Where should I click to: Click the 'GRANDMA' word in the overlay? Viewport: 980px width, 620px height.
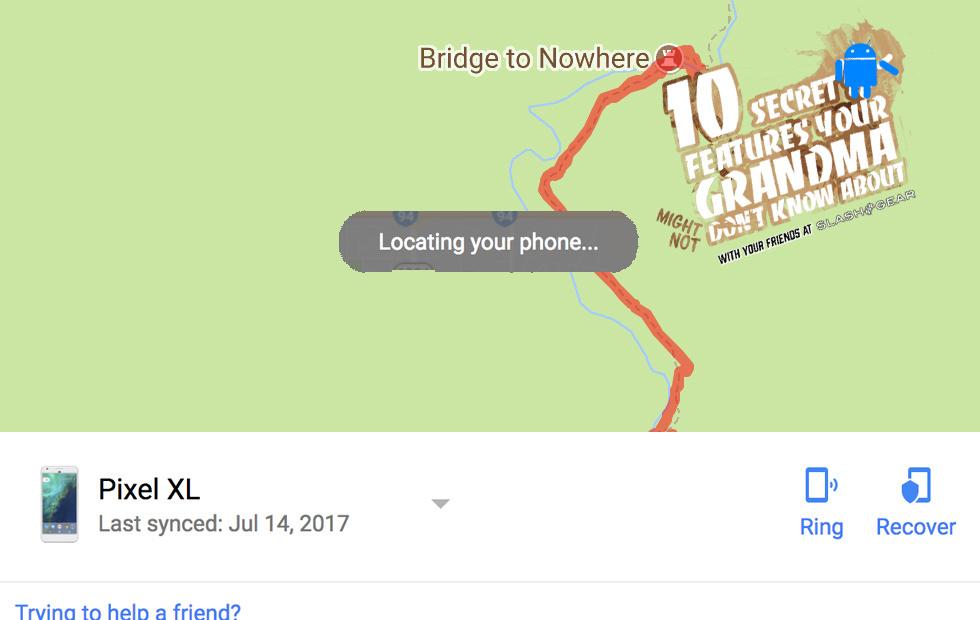[x=796, y=170]
